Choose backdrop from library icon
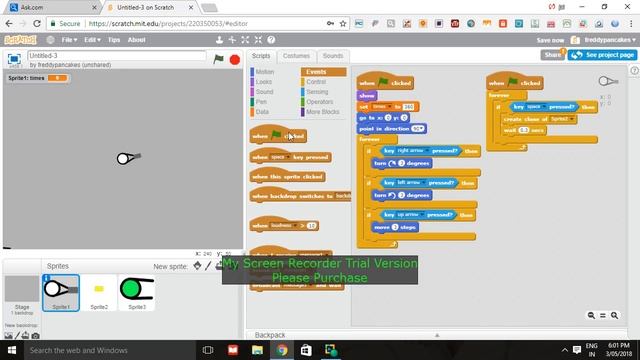 click(x=8, y=336)
